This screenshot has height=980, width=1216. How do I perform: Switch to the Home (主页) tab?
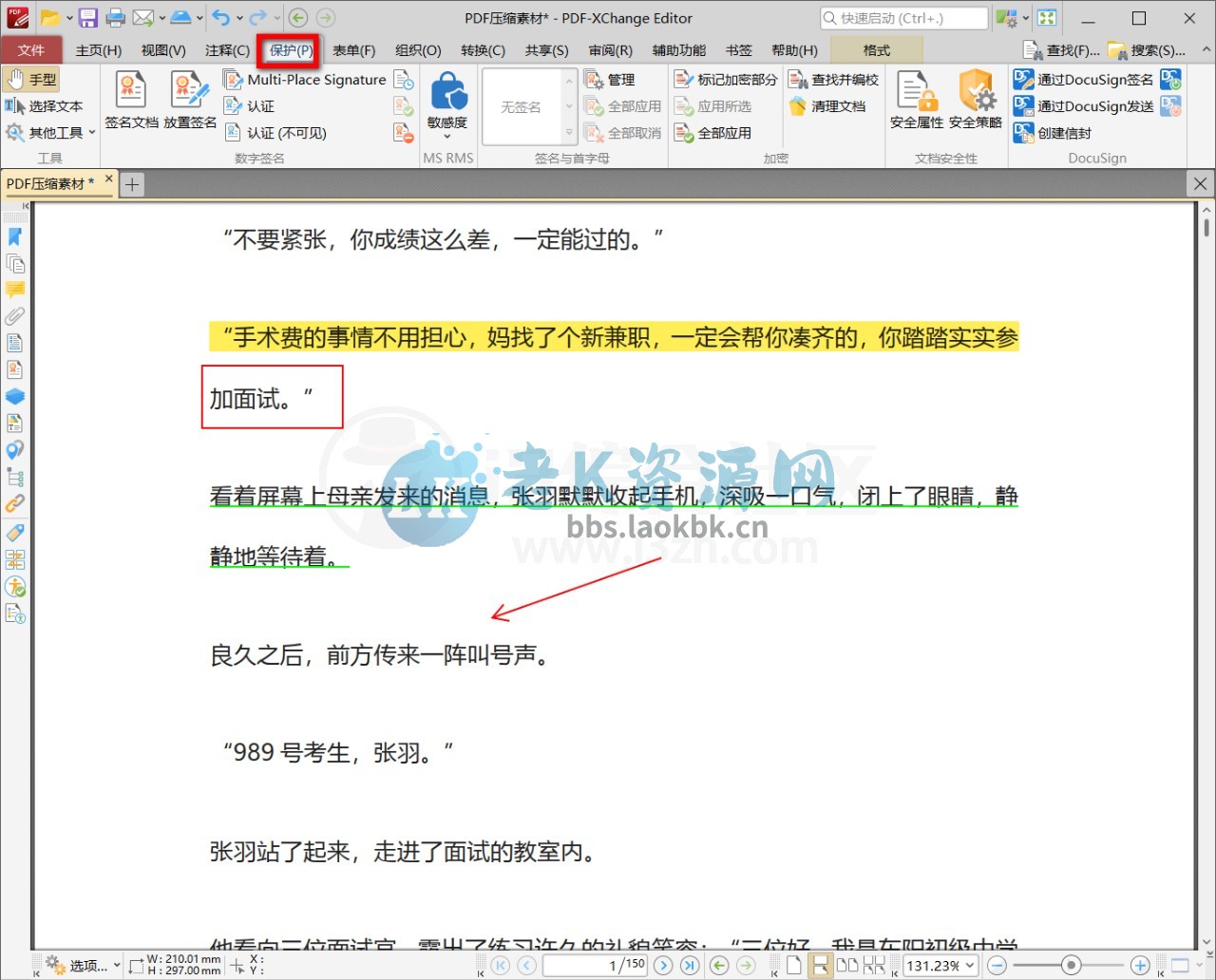[x=99, y=50]
